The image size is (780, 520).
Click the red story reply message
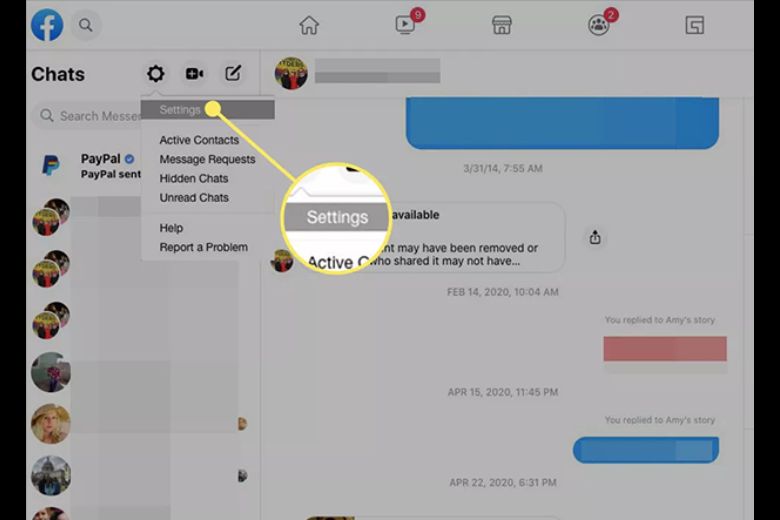(x=665, y=348)
